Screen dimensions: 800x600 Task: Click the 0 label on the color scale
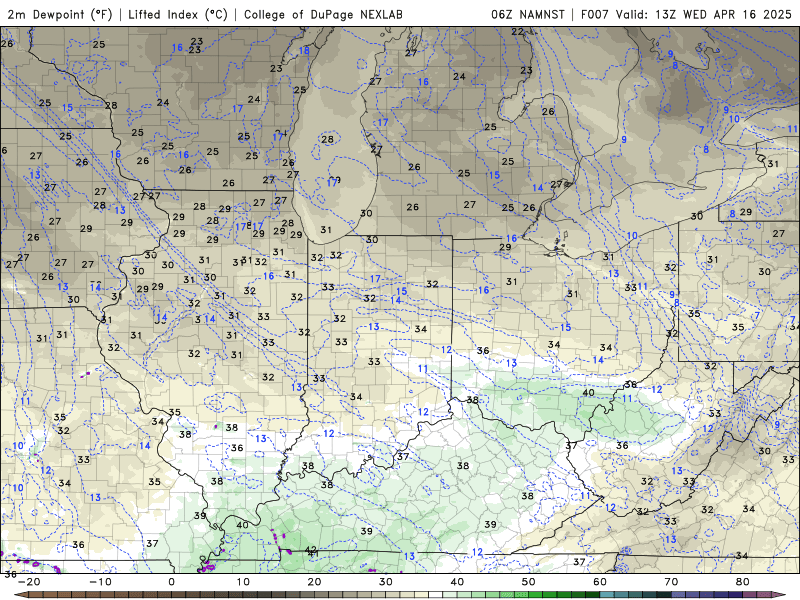pyautogui.click(x=171, y=582)
